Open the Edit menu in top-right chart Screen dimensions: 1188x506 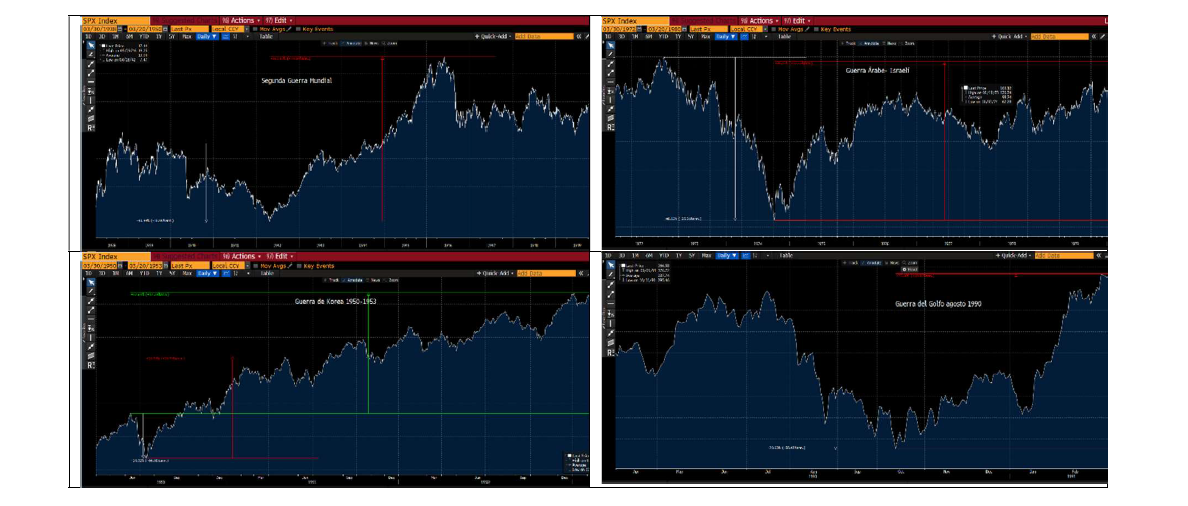[798, 20]
